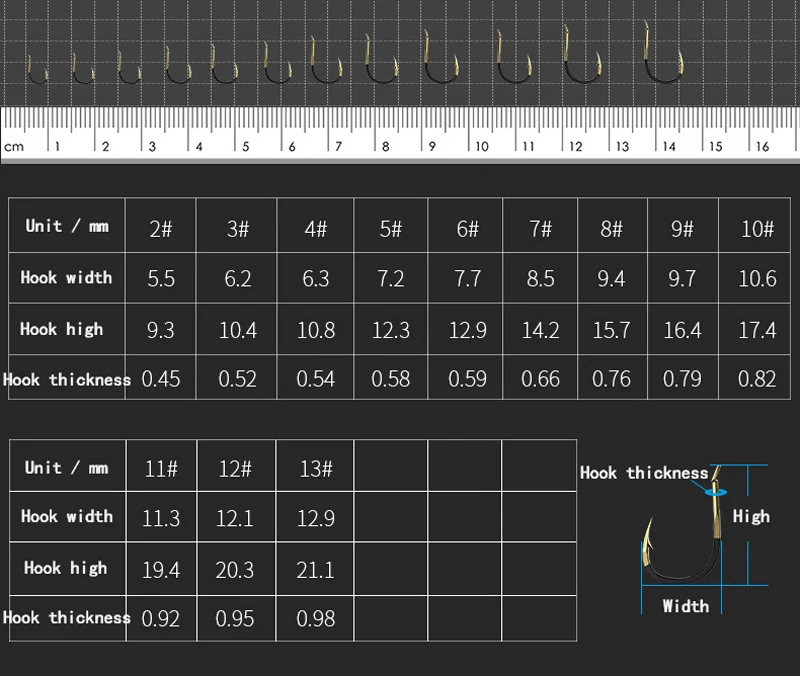Click the "High" label on the hook diagram

coord(752,516)
